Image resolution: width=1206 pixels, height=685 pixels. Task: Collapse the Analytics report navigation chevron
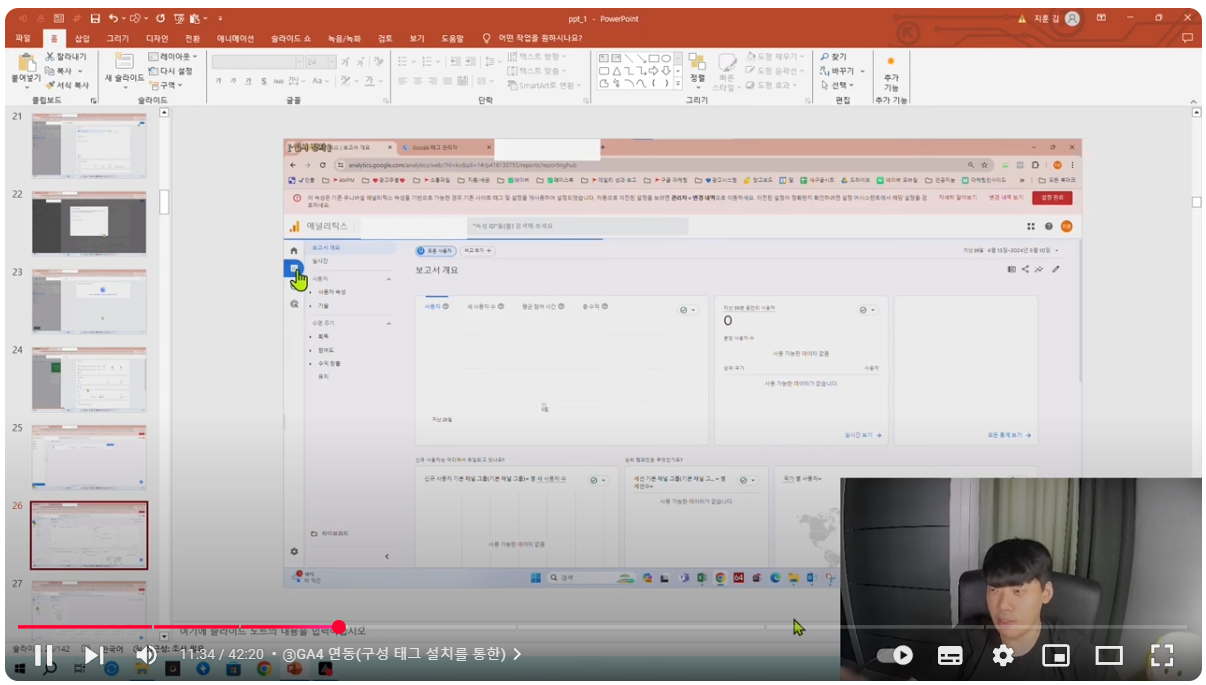pos(387,556)
